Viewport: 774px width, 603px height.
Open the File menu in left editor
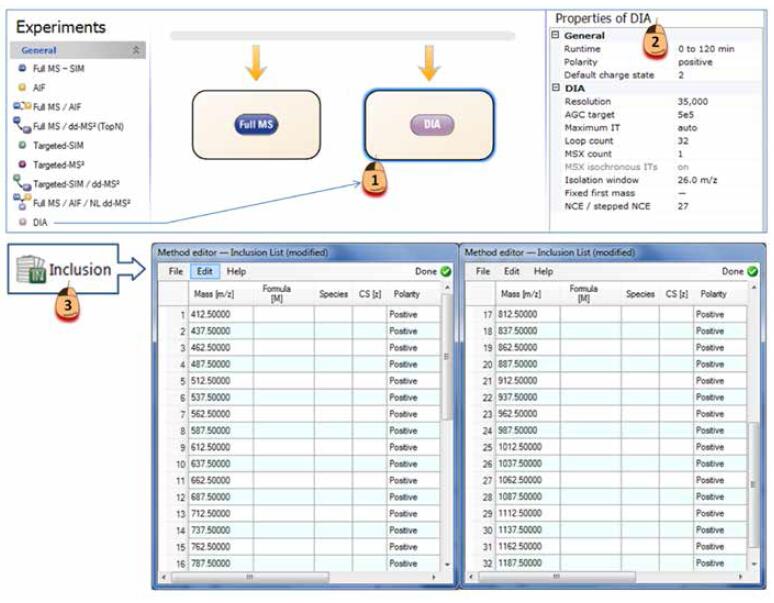(x=175, y=271)
